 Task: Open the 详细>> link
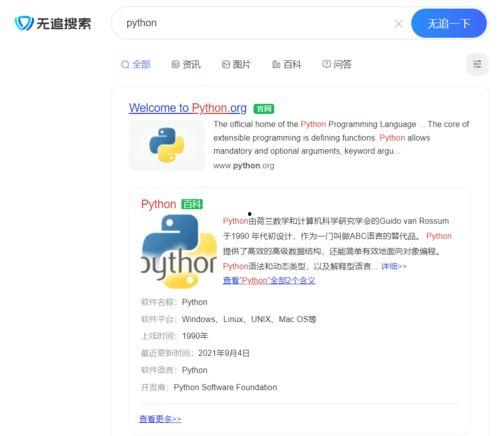click(394, 266)
